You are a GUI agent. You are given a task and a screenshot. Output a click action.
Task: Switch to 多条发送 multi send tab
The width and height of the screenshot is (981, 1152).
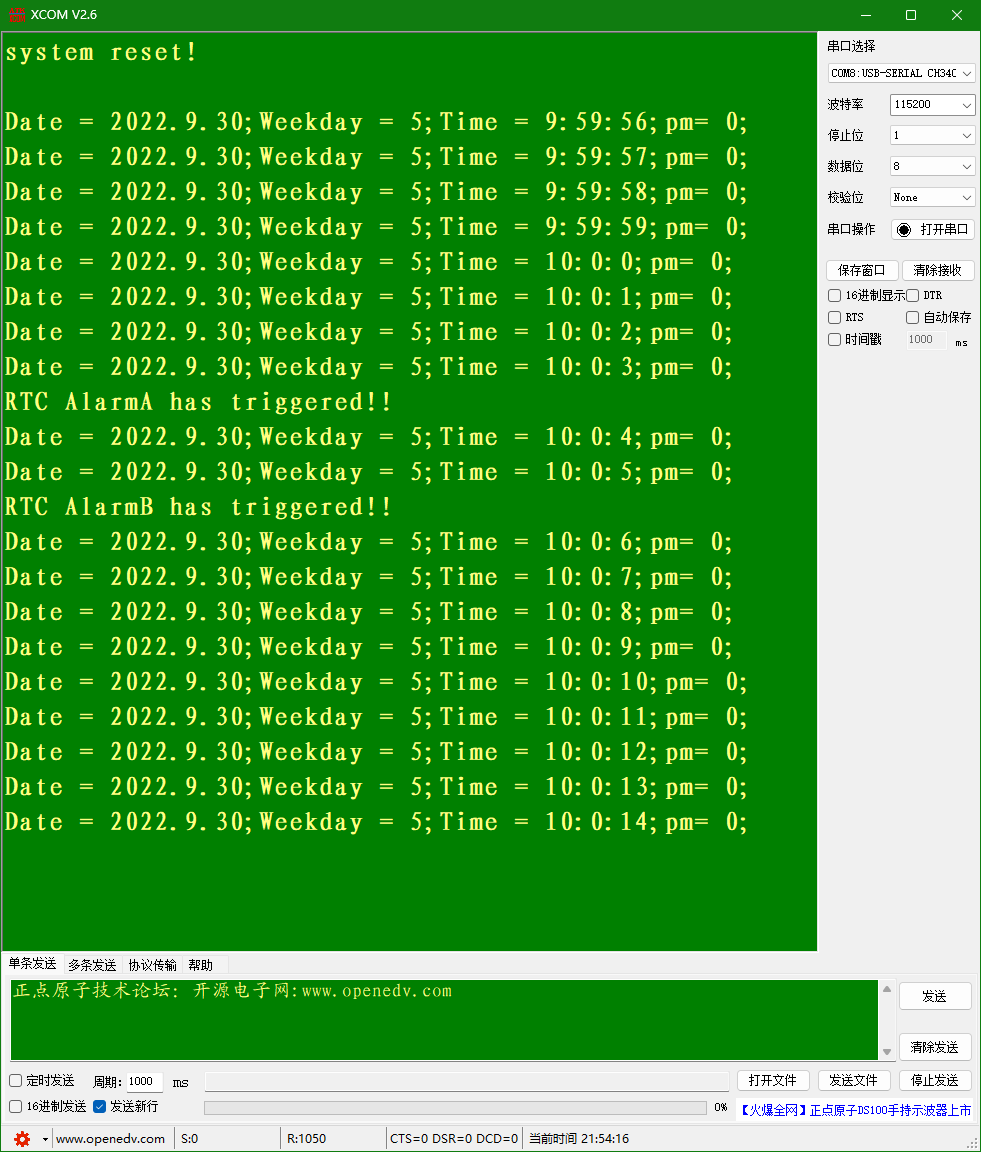click(92, 965)
